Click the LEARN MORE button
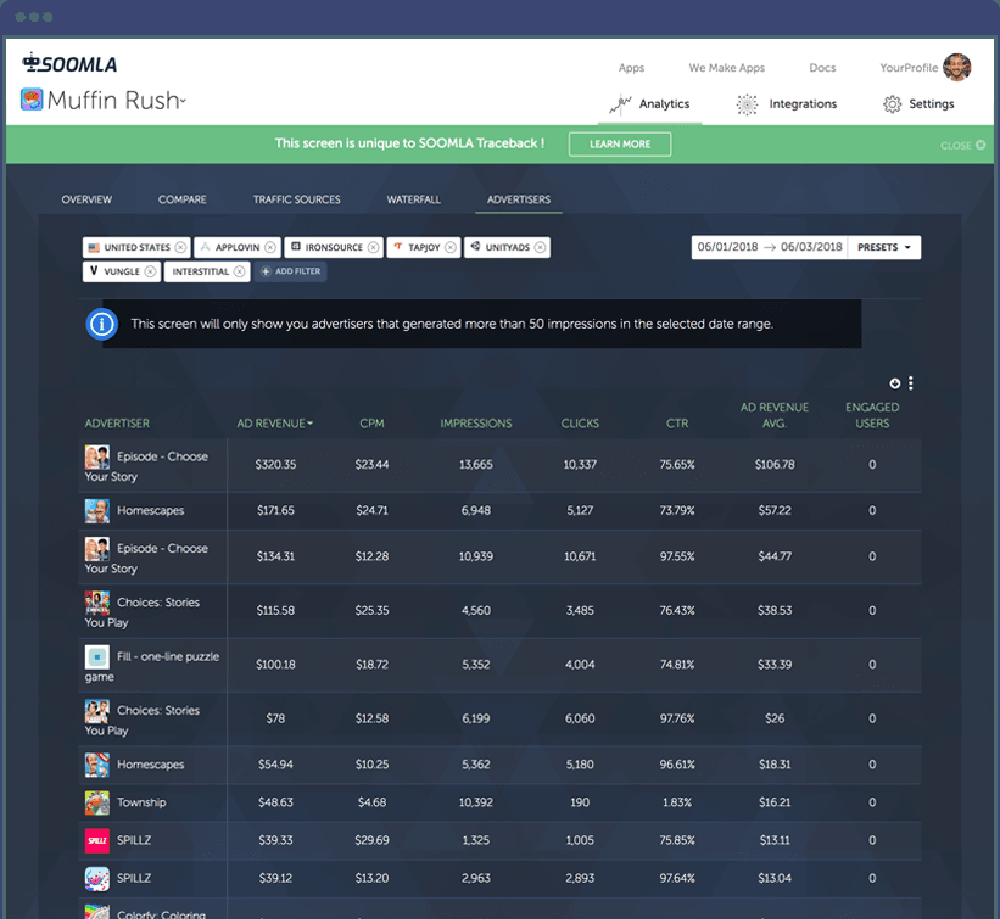This screenshot has height=919, width=1000. [620, 144]
